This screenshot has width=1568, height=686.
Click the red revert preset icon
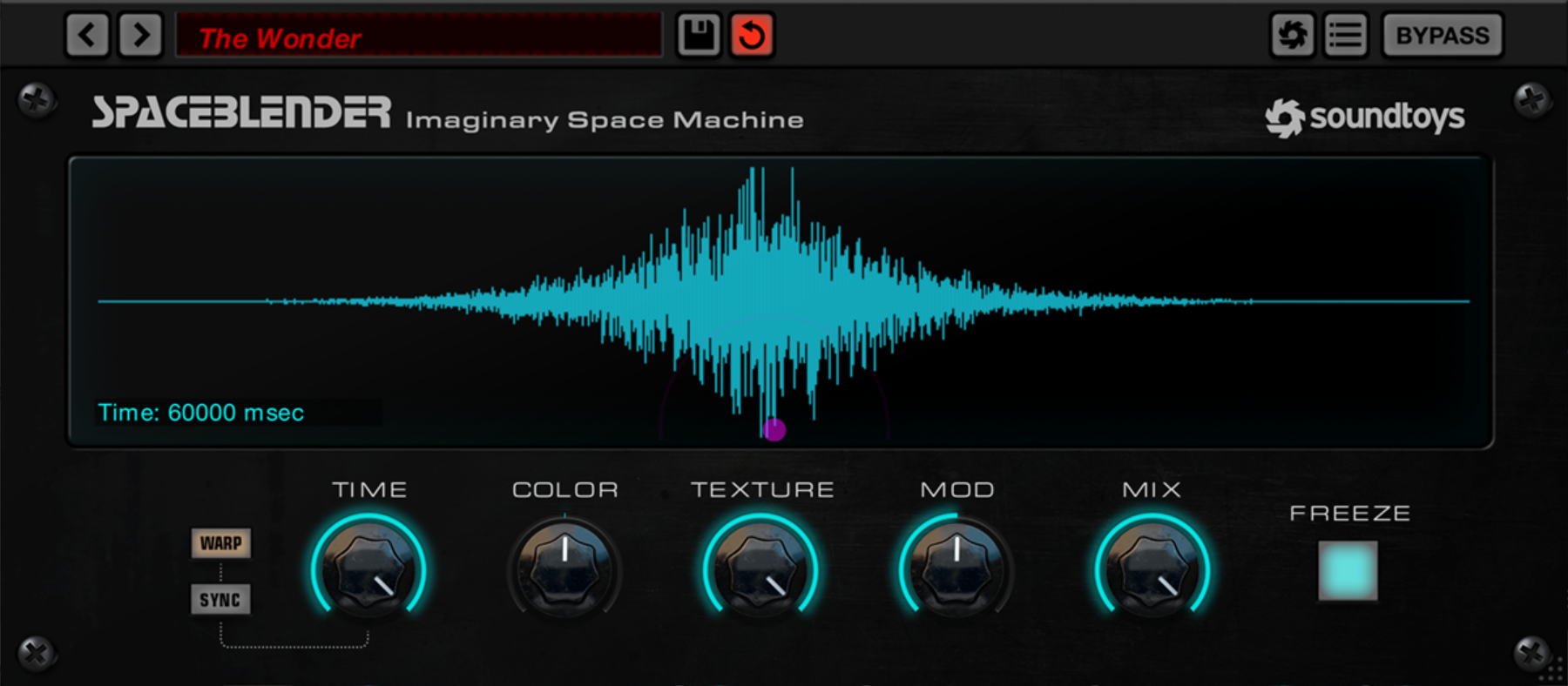pos(752,36)
